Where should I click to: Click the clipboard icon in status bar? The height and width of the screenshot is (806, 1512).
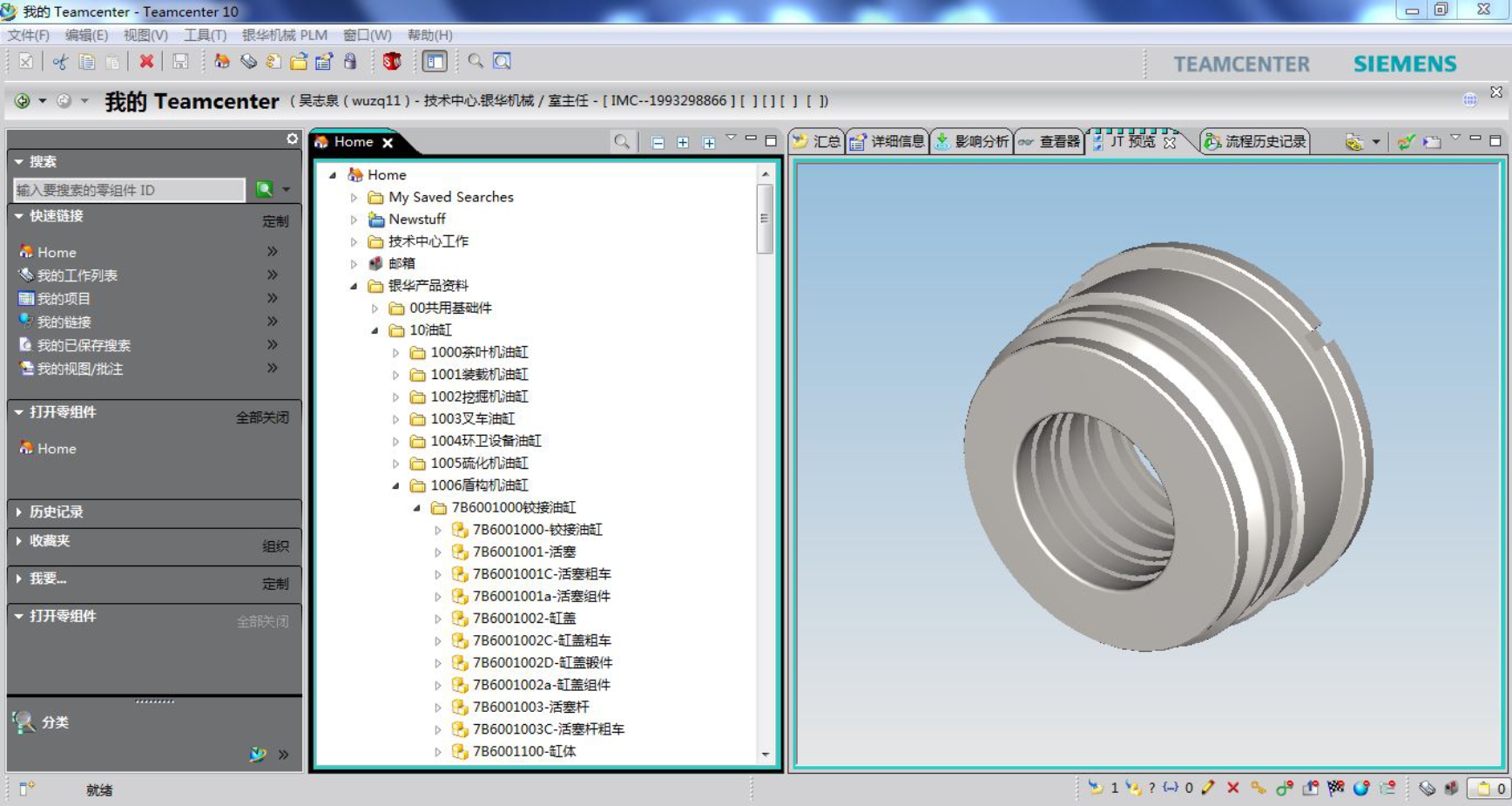tap(1483, 789)
